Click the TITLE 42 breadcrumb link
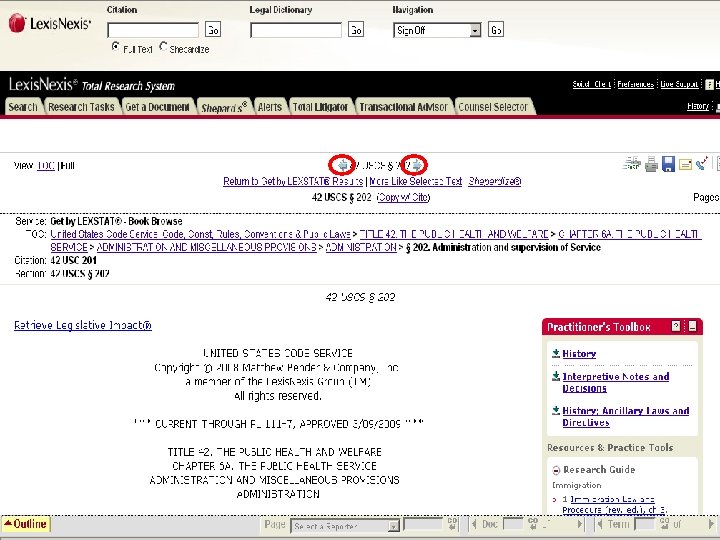The width and height of the screenshot is (720, 540). coord(454,234)
